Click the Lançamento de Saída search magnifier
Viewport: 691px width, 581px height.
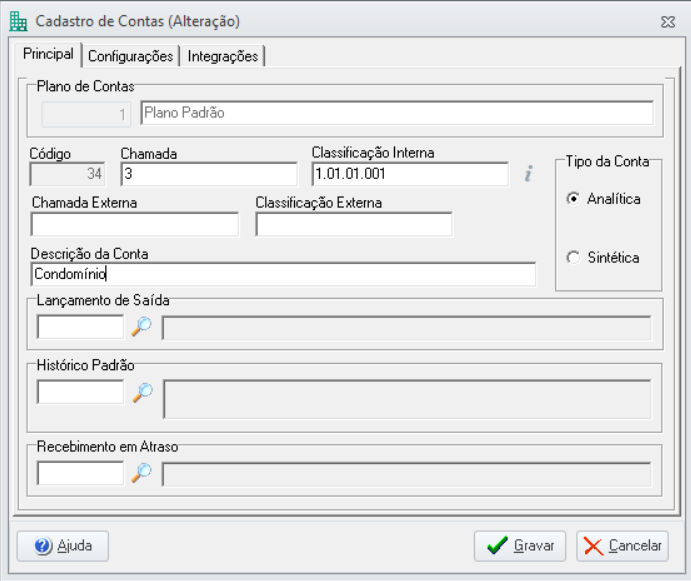(x=141, y=327)
